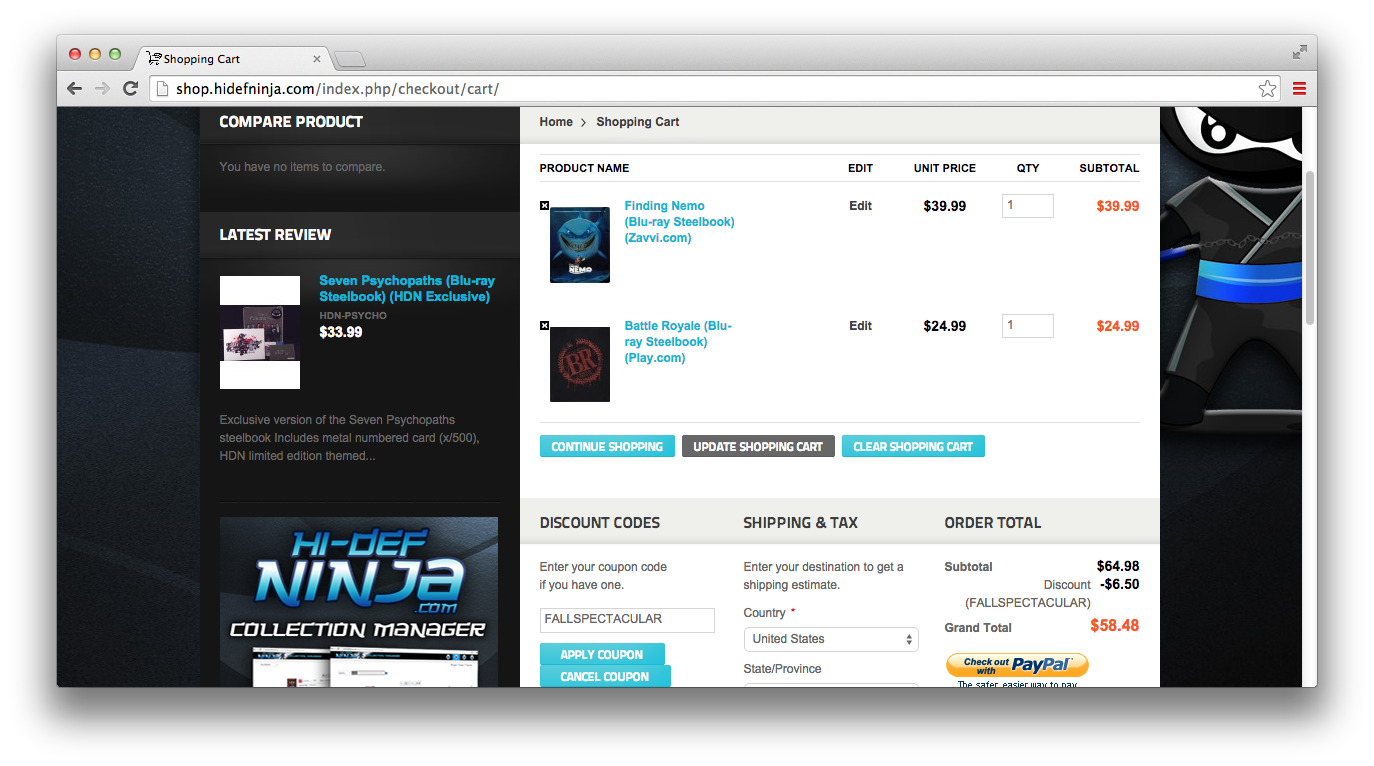Click the Battle Royale $24.99 subtotal

[1118, 326]
